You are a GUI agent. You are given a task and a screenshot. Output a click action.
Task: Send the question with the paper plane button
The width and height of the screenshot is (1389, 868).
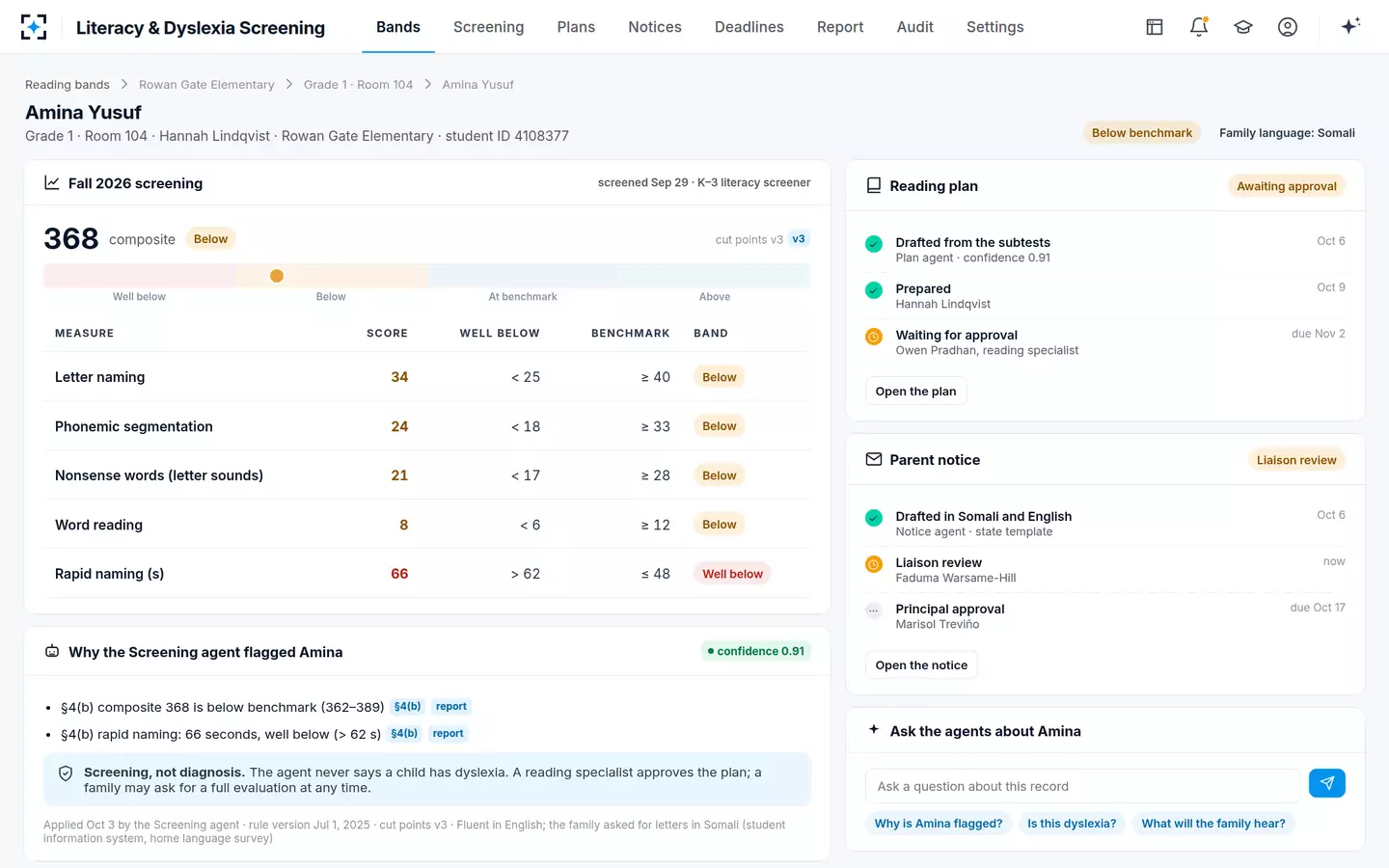tap(1327, 783)
